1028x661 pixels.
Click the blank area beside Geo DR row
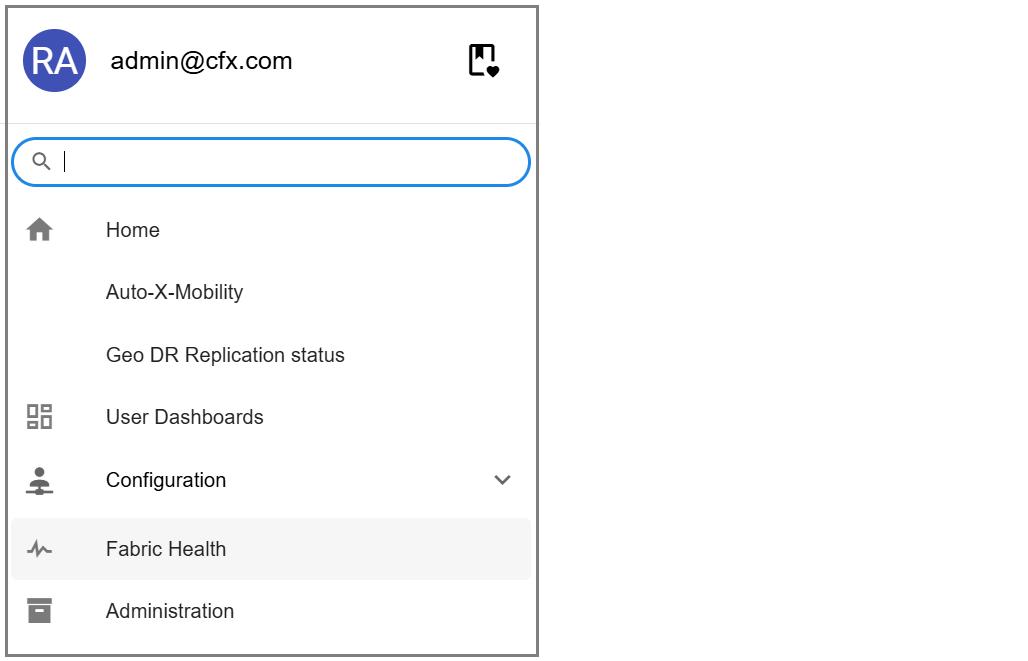click(440, 355)
